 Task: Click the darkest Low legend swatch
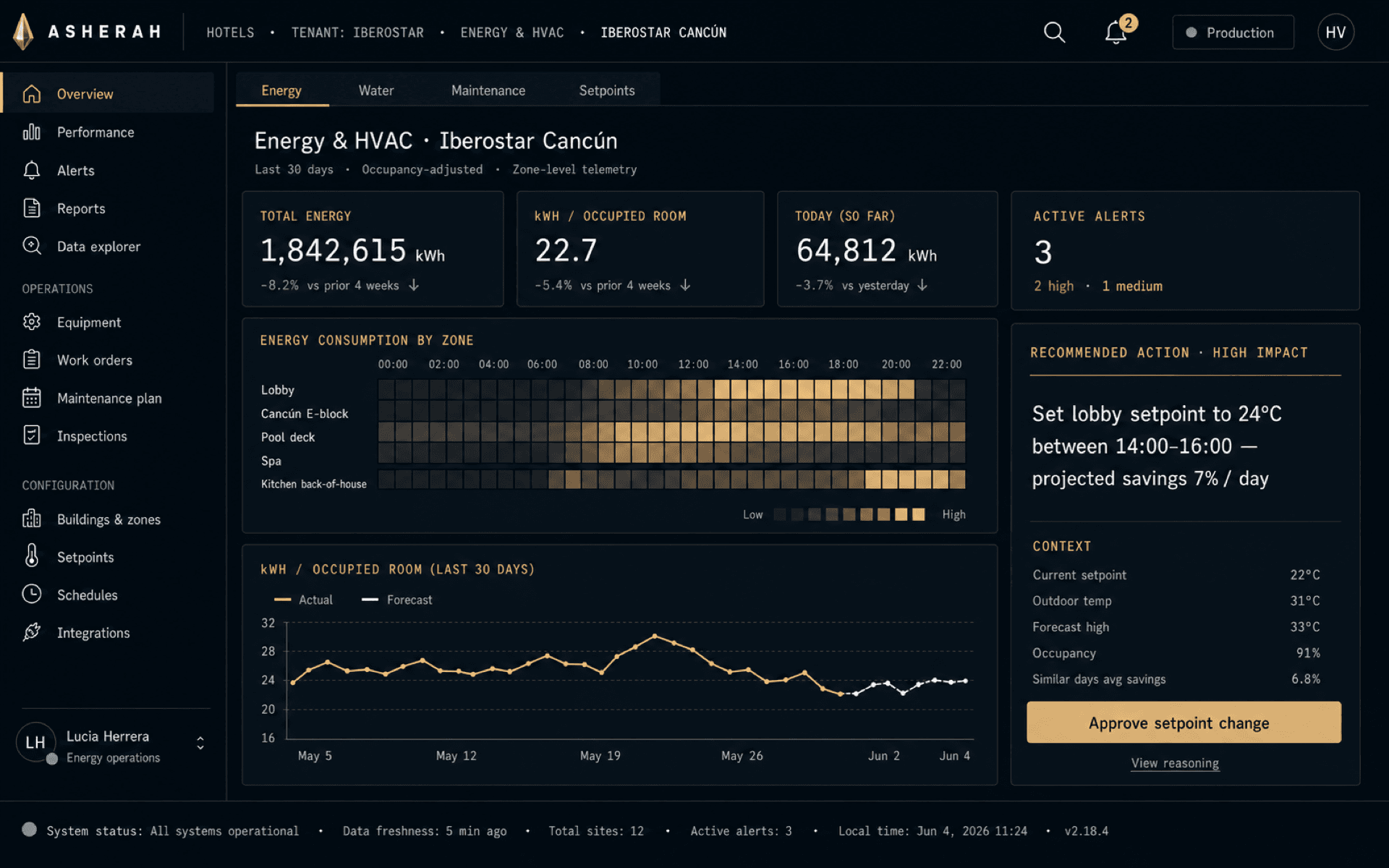[780, 514]
